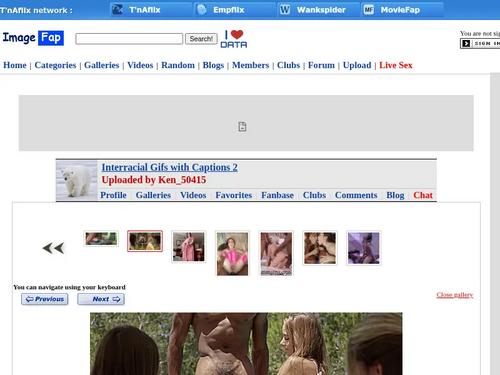The image size is (500, 375).
Task: Open the uploader's Fanbase tab
Action: point(277,195)
